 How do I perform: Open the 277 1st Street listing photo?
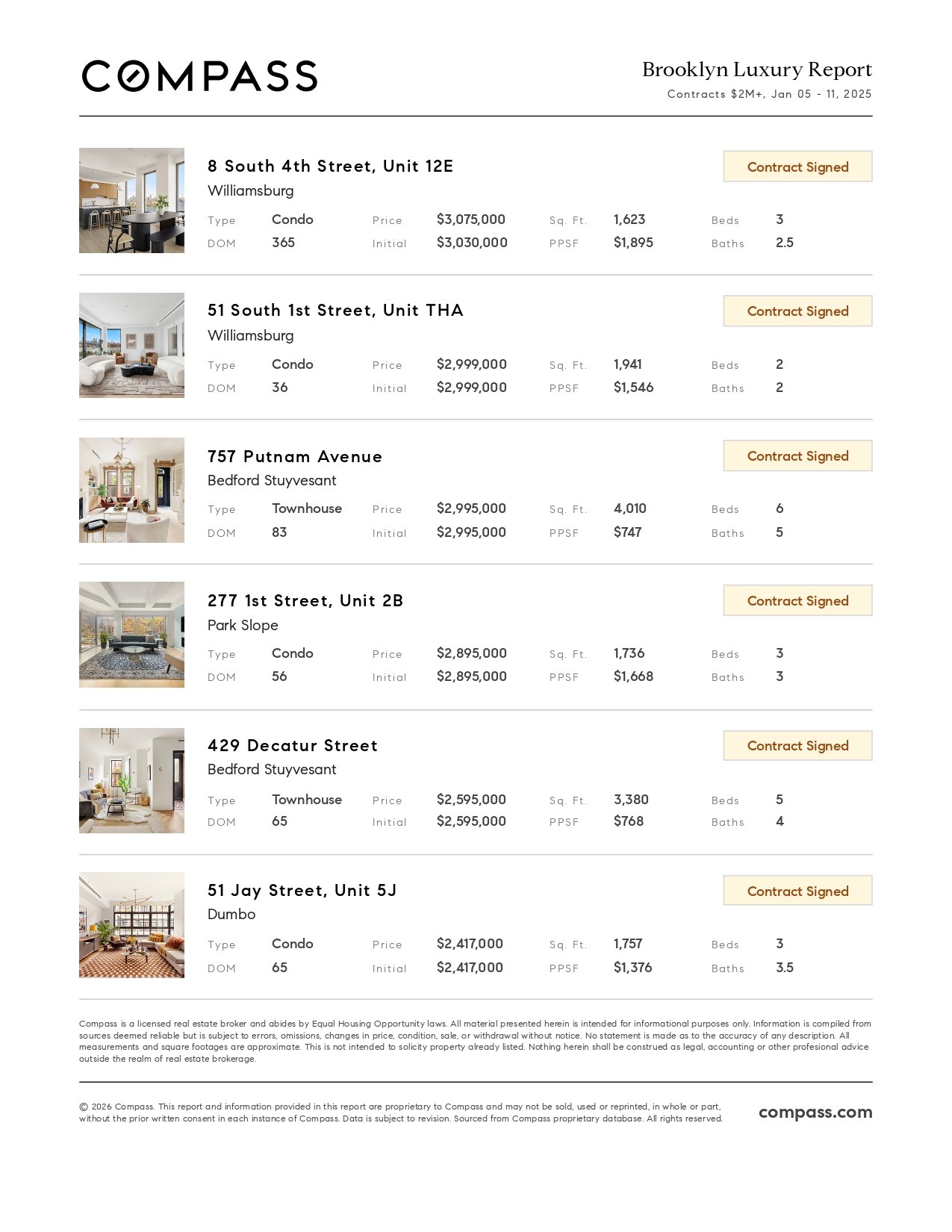131,635
